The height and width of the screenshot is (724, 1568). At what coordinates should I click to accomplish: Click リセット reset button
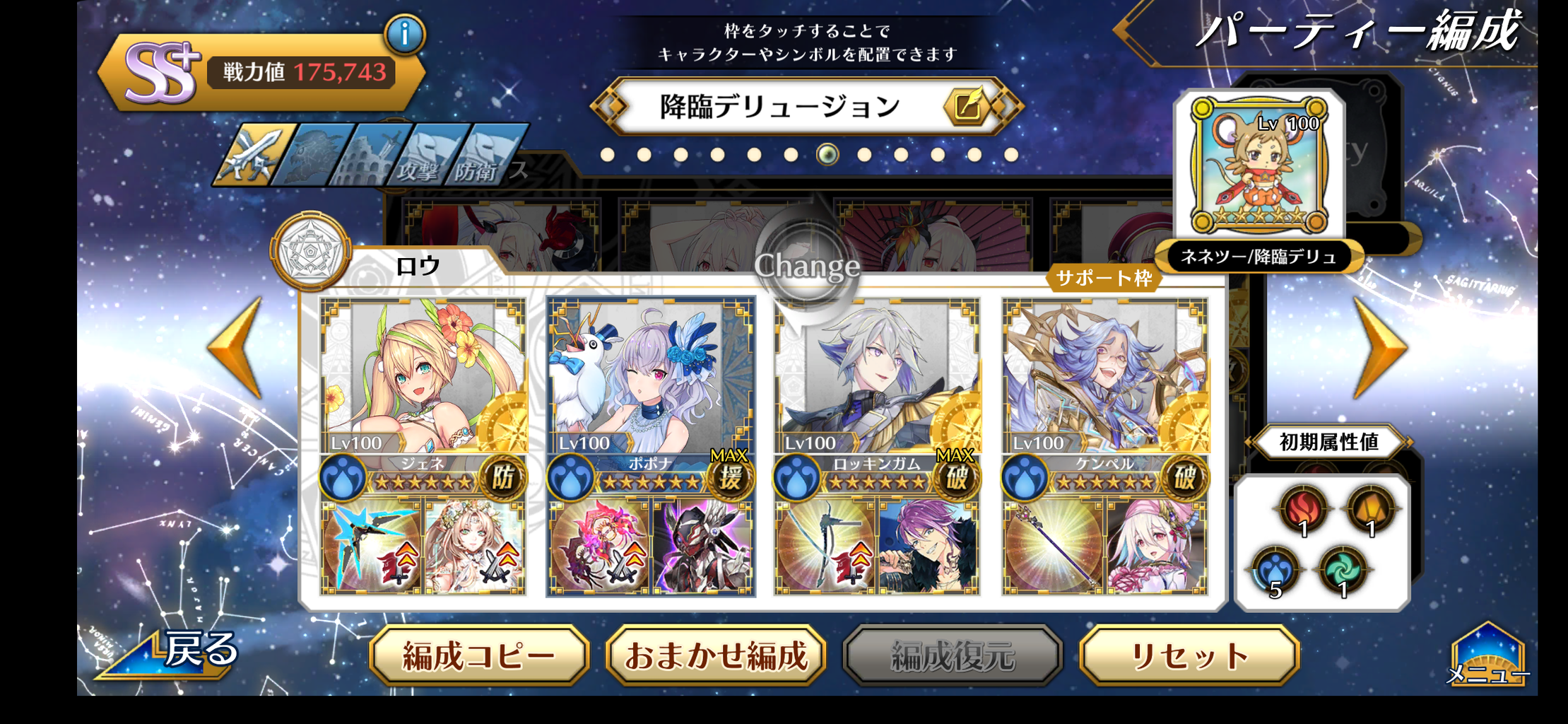click(1189, 655)
